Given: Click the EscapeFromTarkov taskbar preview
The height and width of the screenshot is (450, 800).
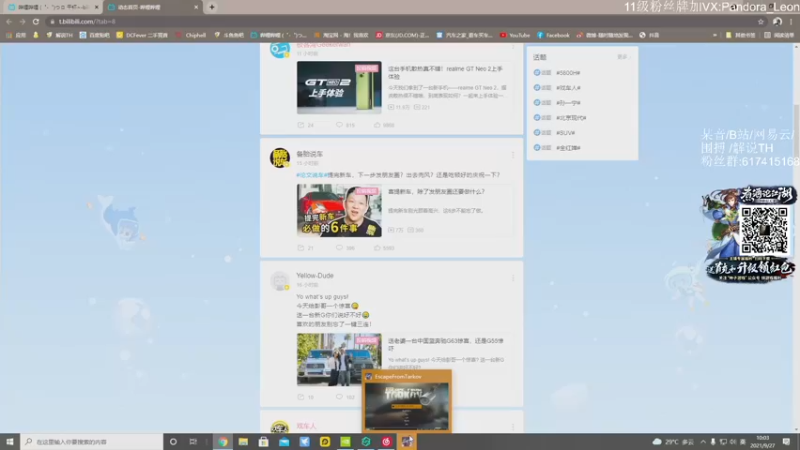Looking at the screenshot, I should click(407, 401).
